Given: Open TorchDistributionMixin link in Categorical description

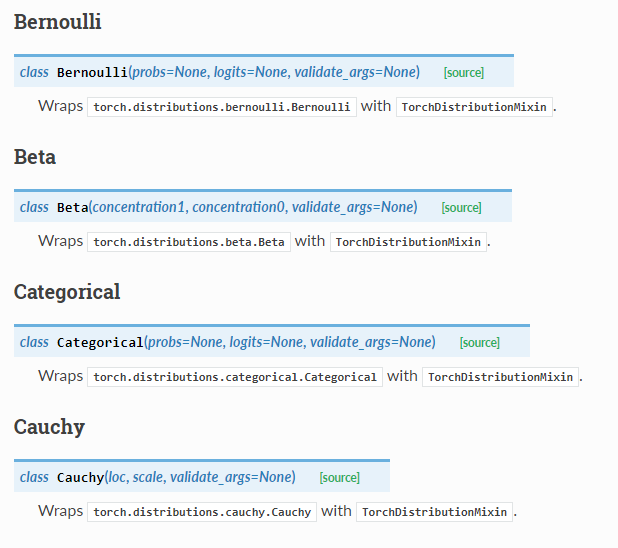Looking at the screenshot, I should pyautogui.click(x=500, y=377).
